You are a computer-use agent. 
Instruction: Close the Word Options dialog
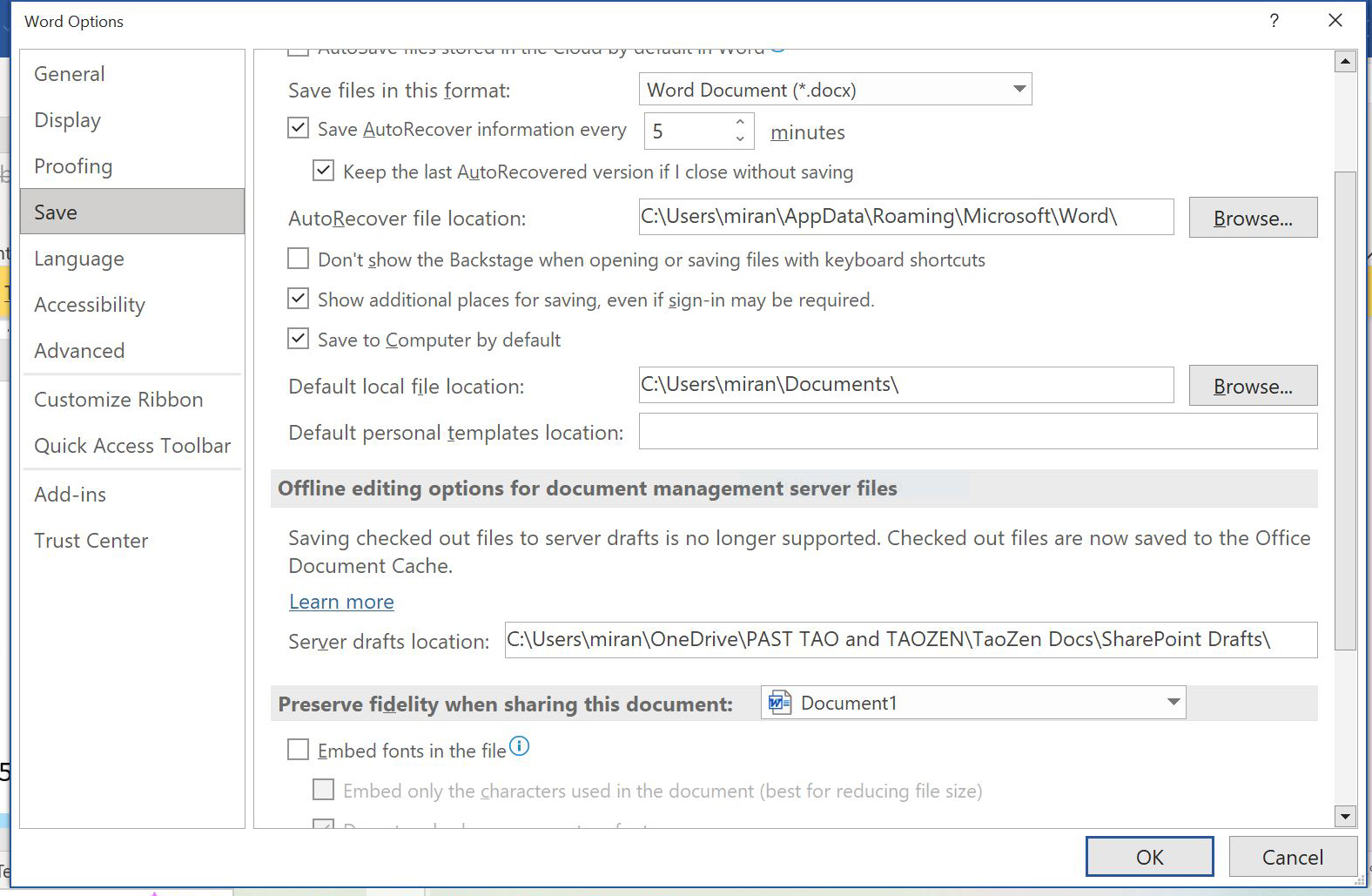tap(1335, 20)
